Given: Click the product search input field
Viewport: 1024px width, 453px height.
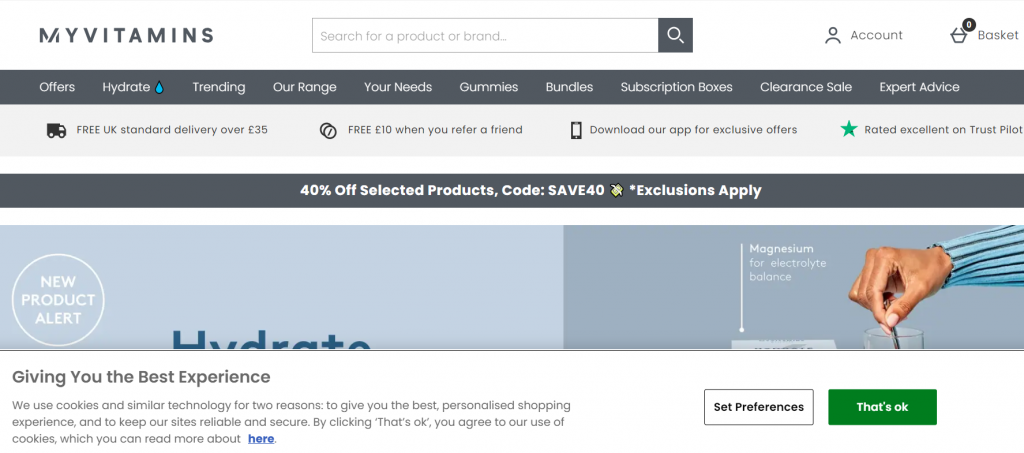Looking at the screenshot, I should tap(485, 35).
